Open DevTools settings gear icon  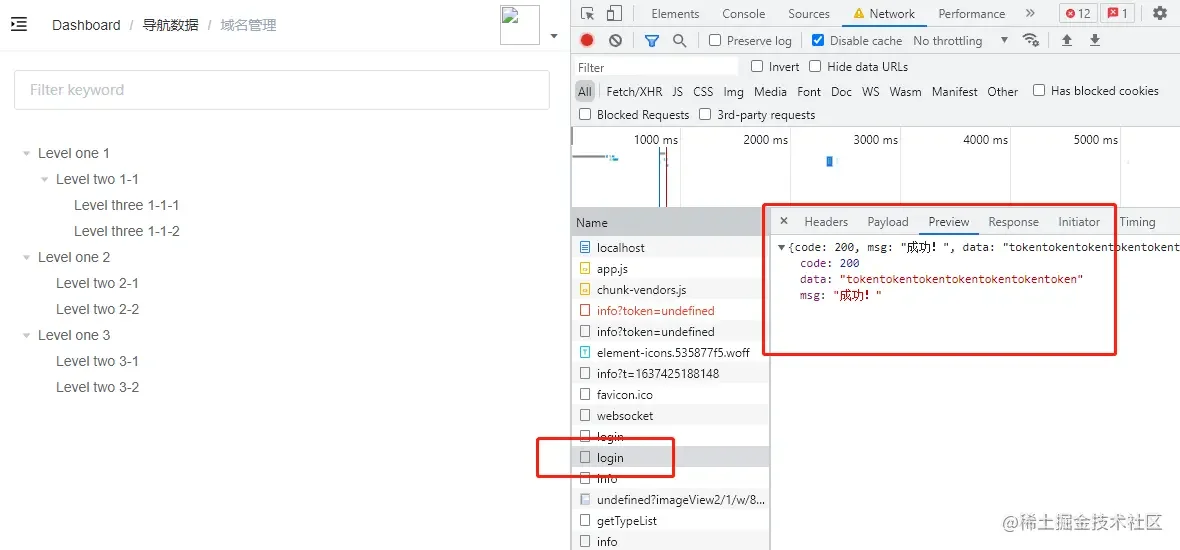(x=1160, y=14)
